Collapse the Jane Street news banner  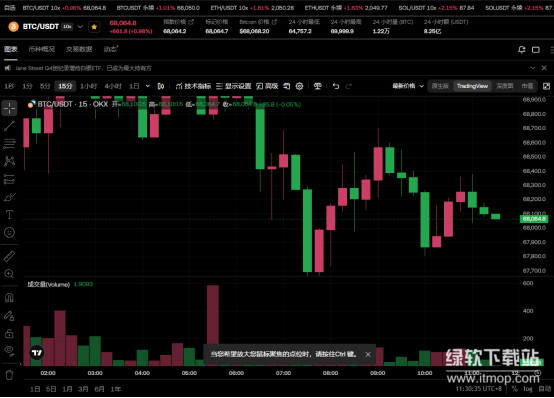coord(533,68)
